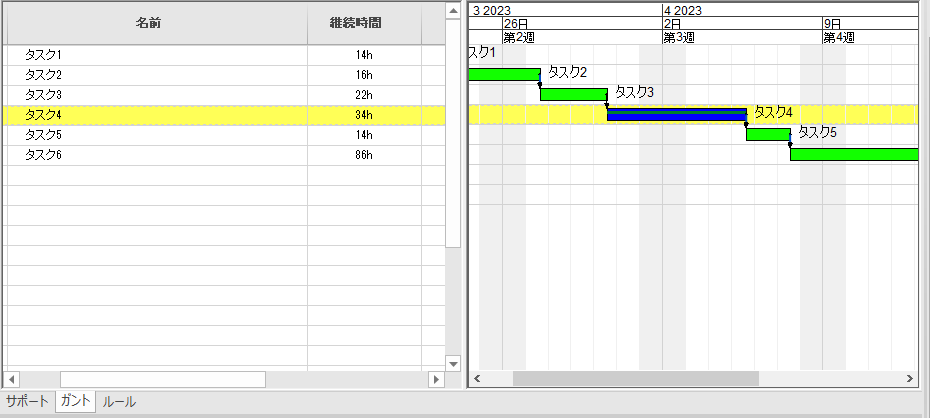The width and height of the screenshot is (930, 418).
Task: Click the 14h duration of タスク1
Action: tap(364, 55)
